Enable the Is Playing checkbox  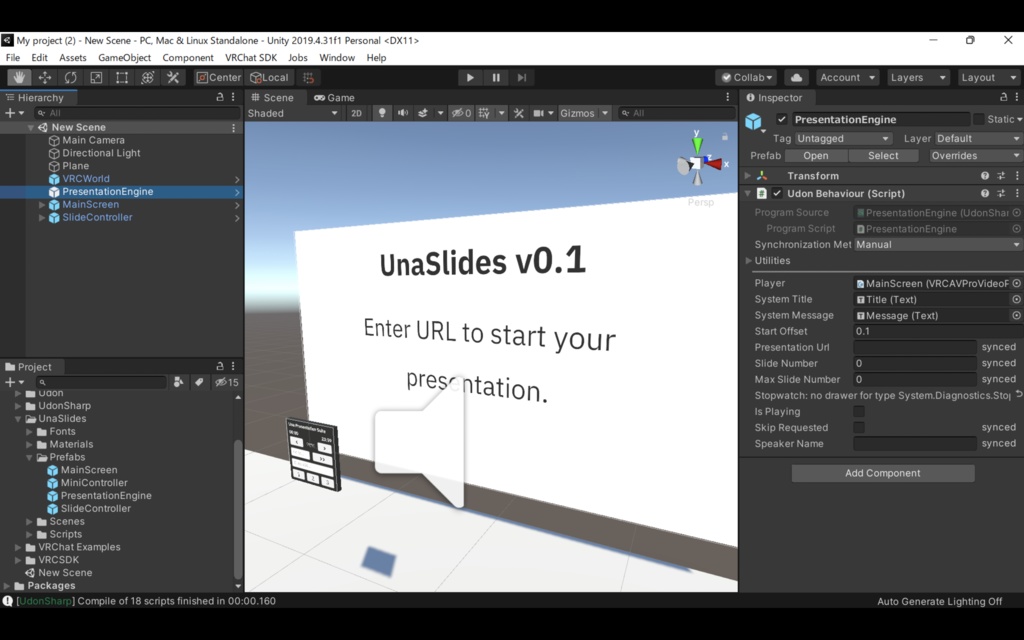point(857,411)
